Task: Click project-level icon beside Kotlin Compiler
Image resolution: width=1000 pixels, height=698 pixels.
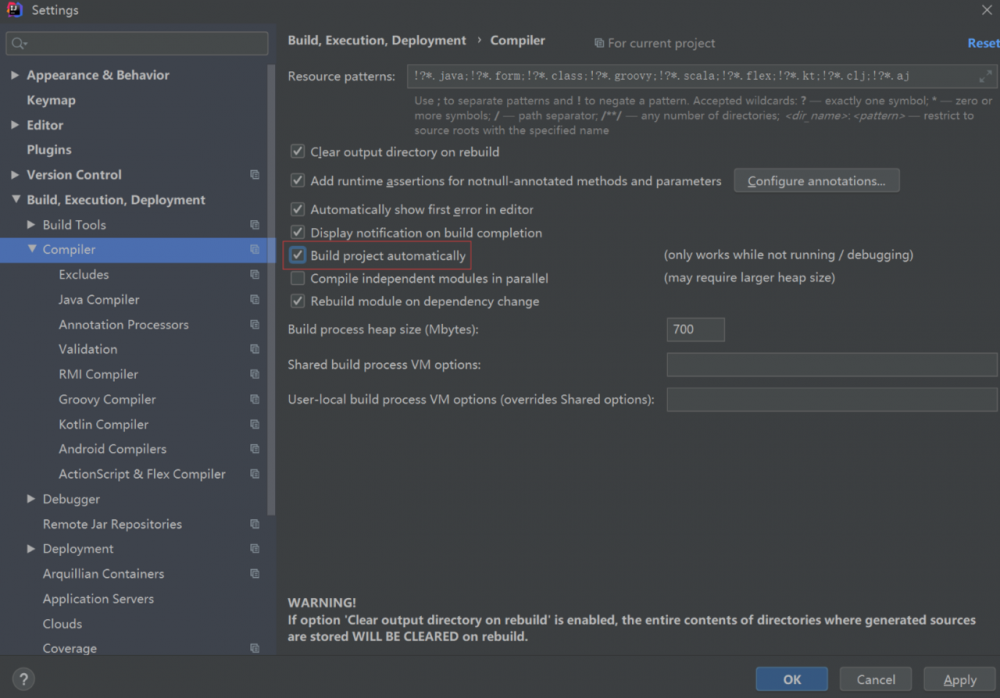Action: point(255,425)
